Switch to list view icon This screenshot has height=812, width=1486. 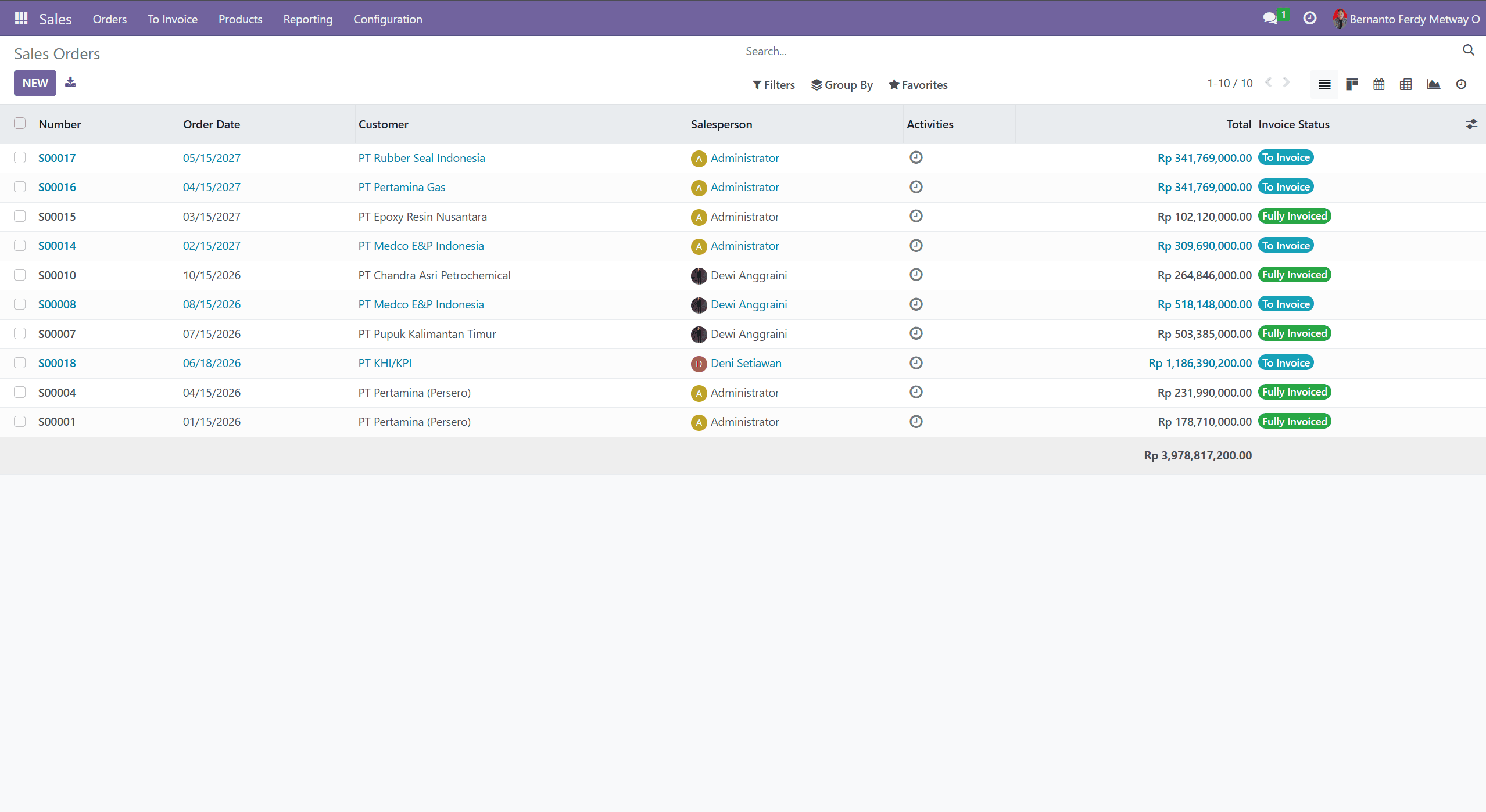[1324, 85]
